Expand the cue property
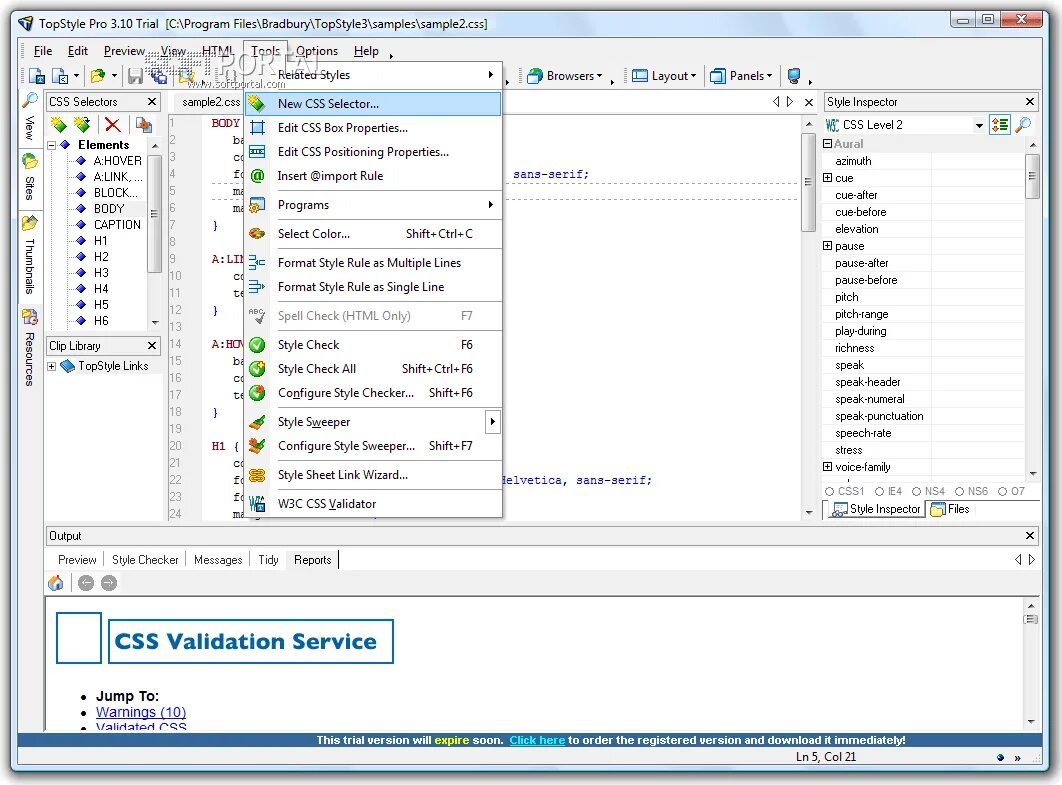Screen dimensions: 1062x785 coord(828,177)
